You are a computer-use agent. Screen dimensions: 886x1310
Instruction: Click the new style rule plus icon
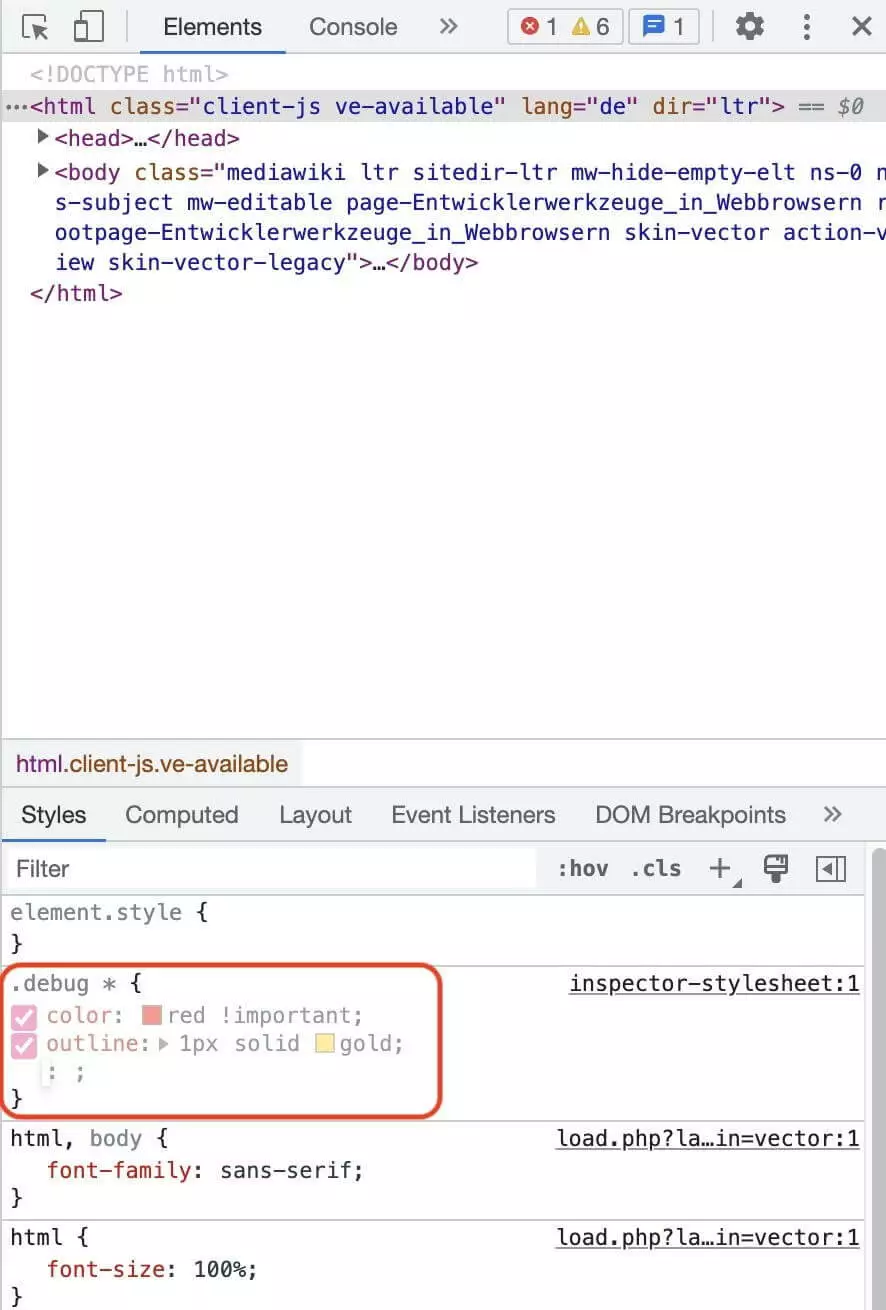point(720,869)
